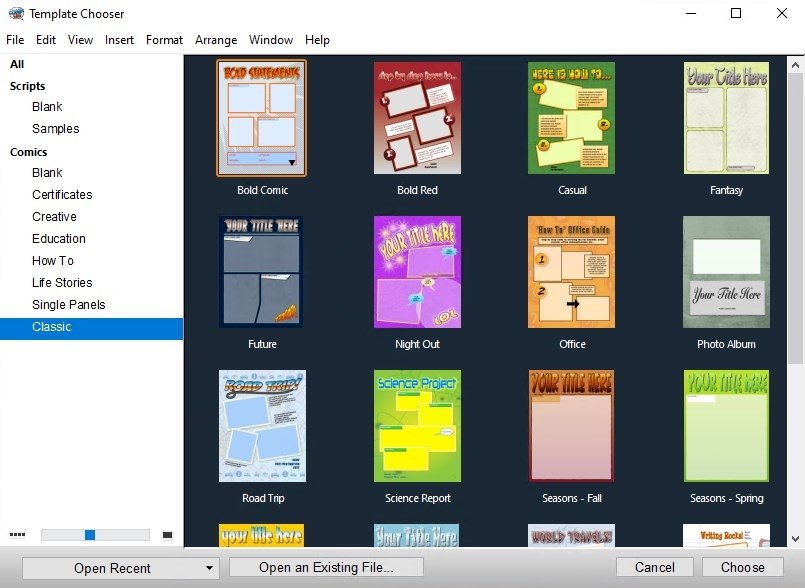Pick the Fantasy template thumbnail
805x588 pixels.
point(726,118)
